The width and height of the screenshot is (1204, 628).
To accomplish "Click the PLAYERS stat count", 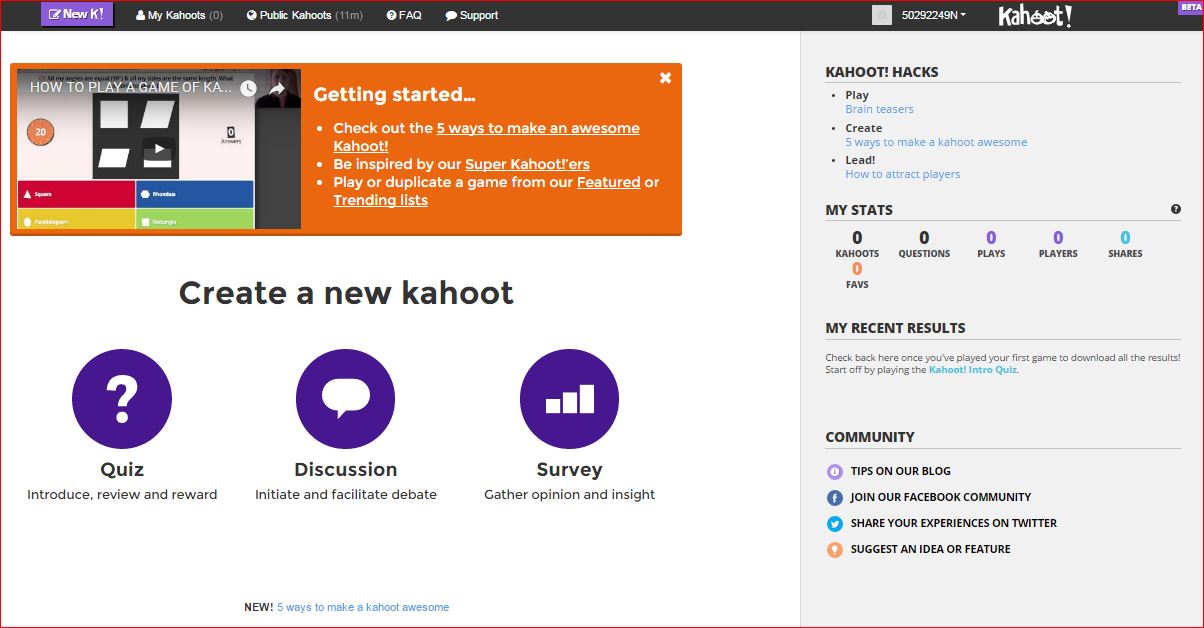I will click(x=1058, y=238).
